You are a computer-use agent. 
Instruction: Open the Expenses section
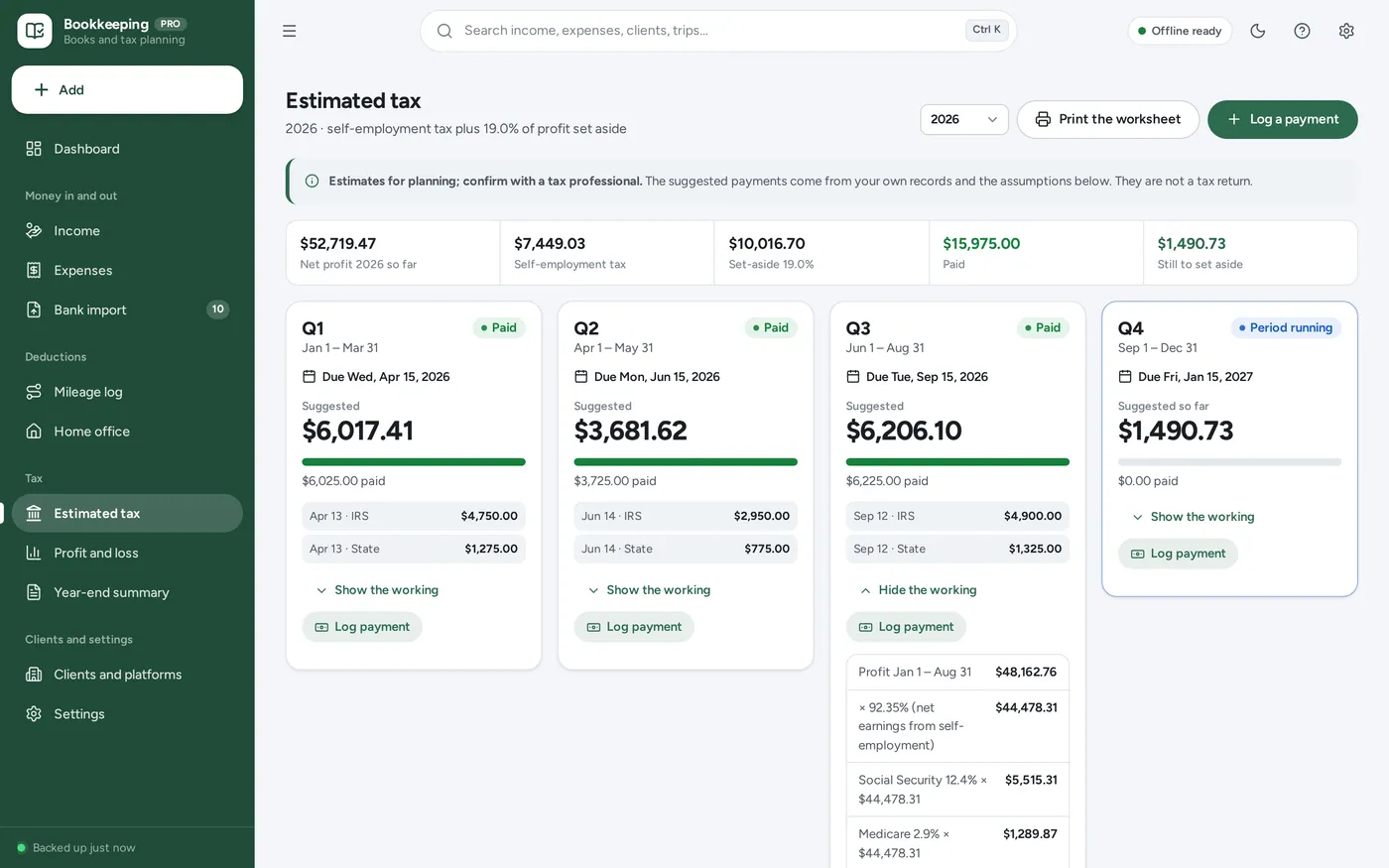pos(127,271)
